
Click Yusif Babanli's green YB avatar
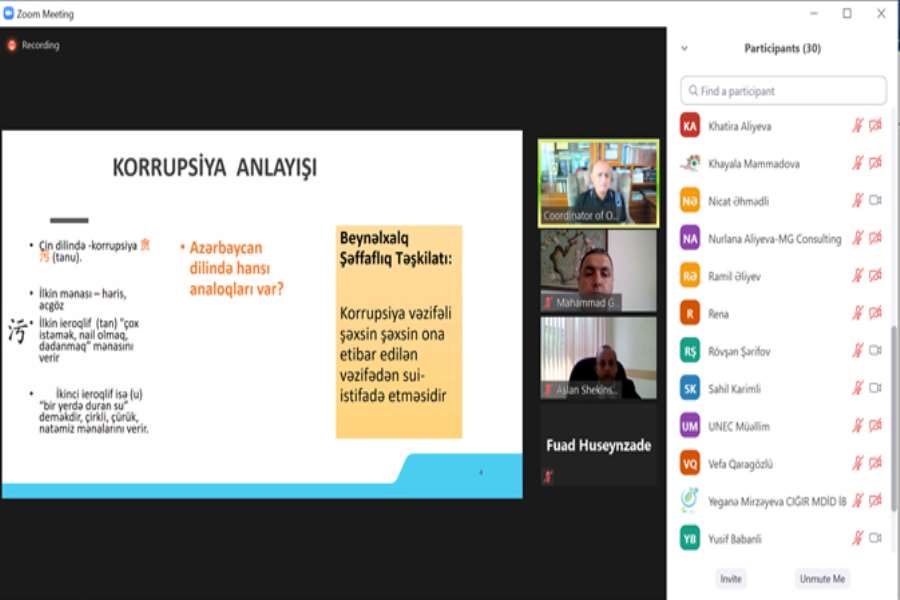pos(690,539)
